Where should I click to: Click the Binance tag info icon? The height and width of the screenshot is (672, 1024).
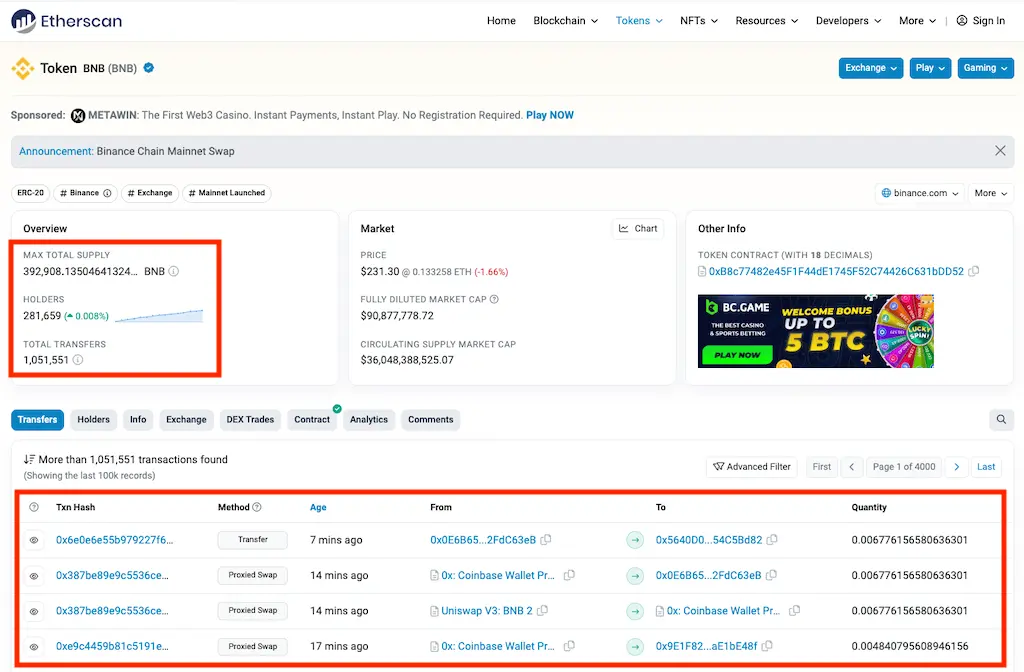(107, 193)
